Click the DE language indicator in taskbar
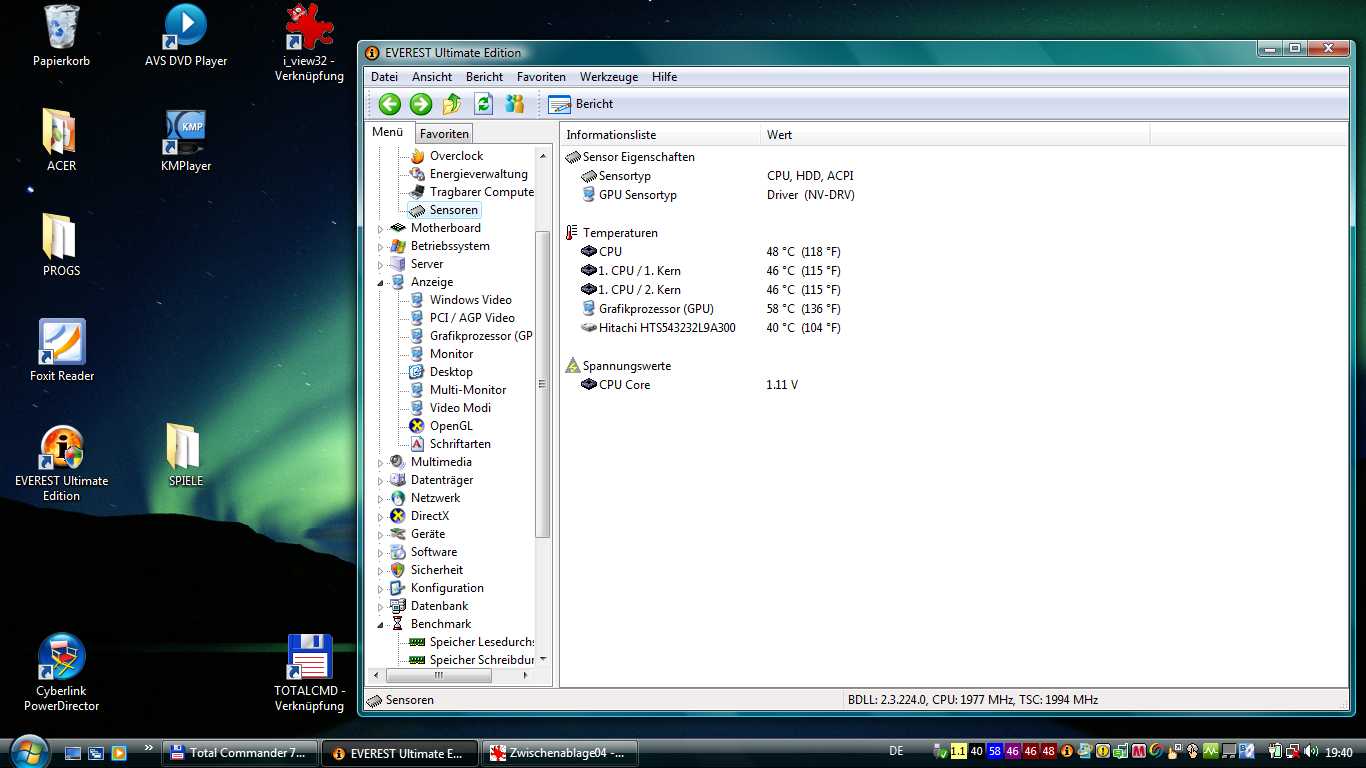The height and width of the screenshot is (768, 1366). 896,751
